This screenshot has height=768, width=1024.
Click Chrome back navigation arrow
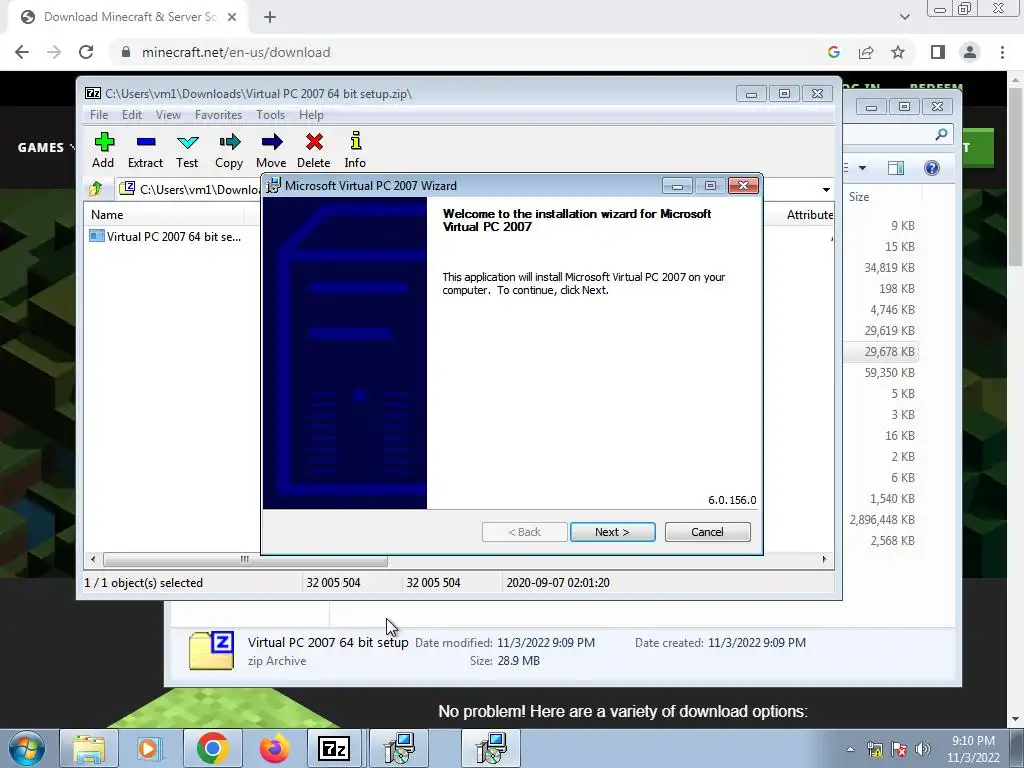point(22,52)
